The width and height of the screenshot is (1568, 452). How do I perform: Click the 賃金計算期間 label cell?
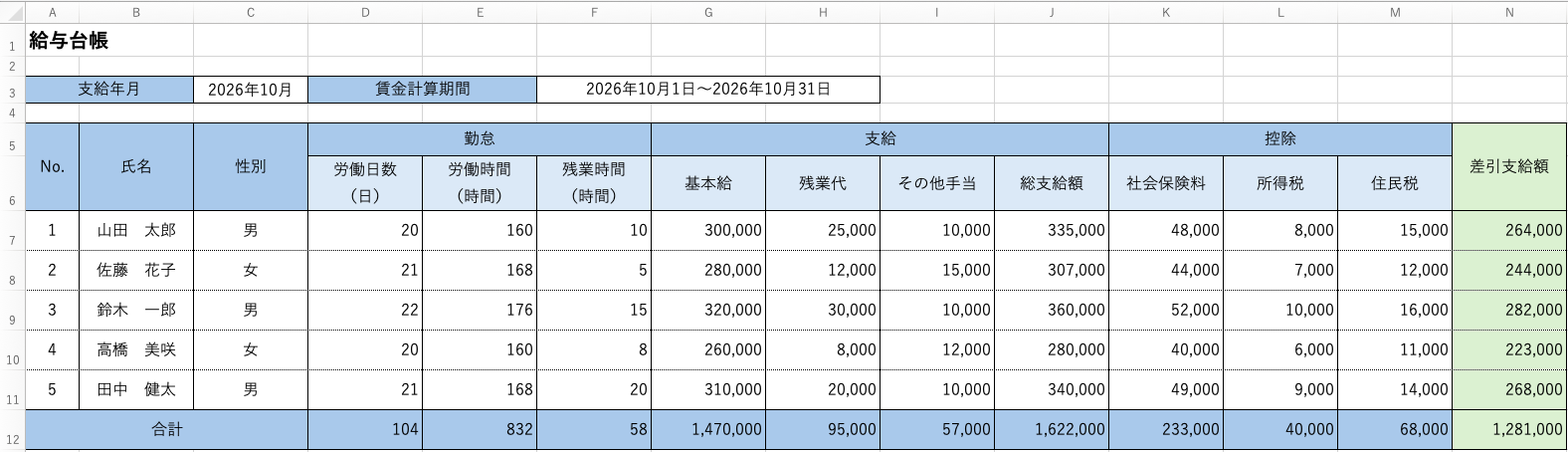coord(423,90)
